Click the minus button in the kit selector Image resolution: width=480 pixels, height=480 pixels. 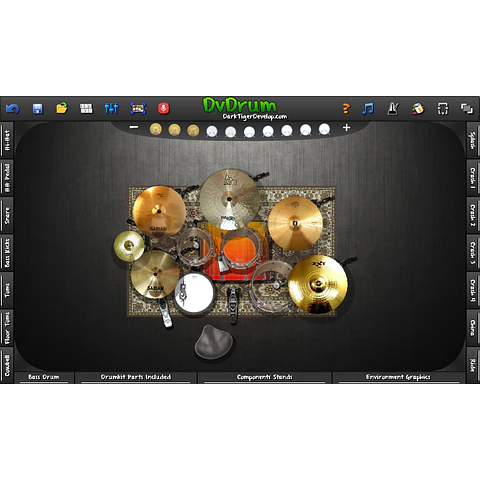pyautogui.click(x=134, y=127)
